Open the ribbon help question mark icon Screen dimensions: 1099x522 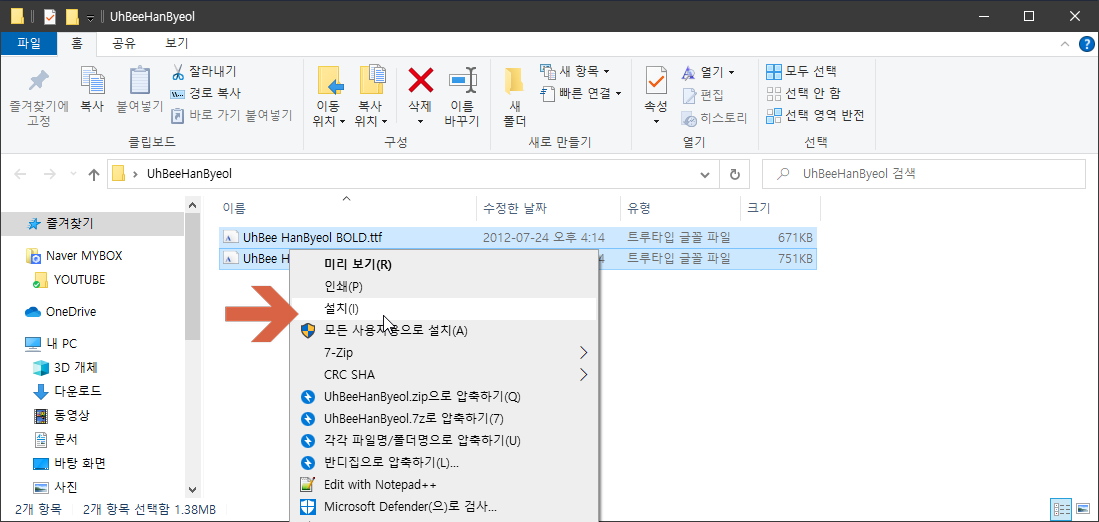[x=1084, y=43]
